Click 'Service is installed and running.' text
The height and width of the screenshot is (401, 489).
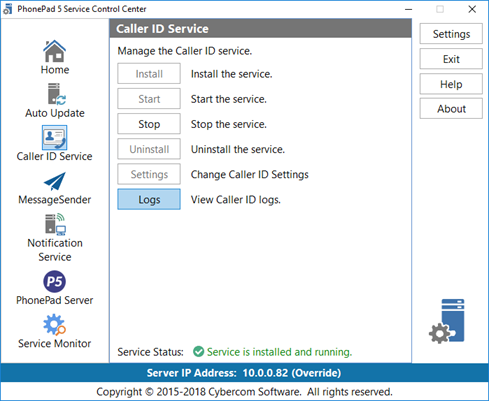279,352
